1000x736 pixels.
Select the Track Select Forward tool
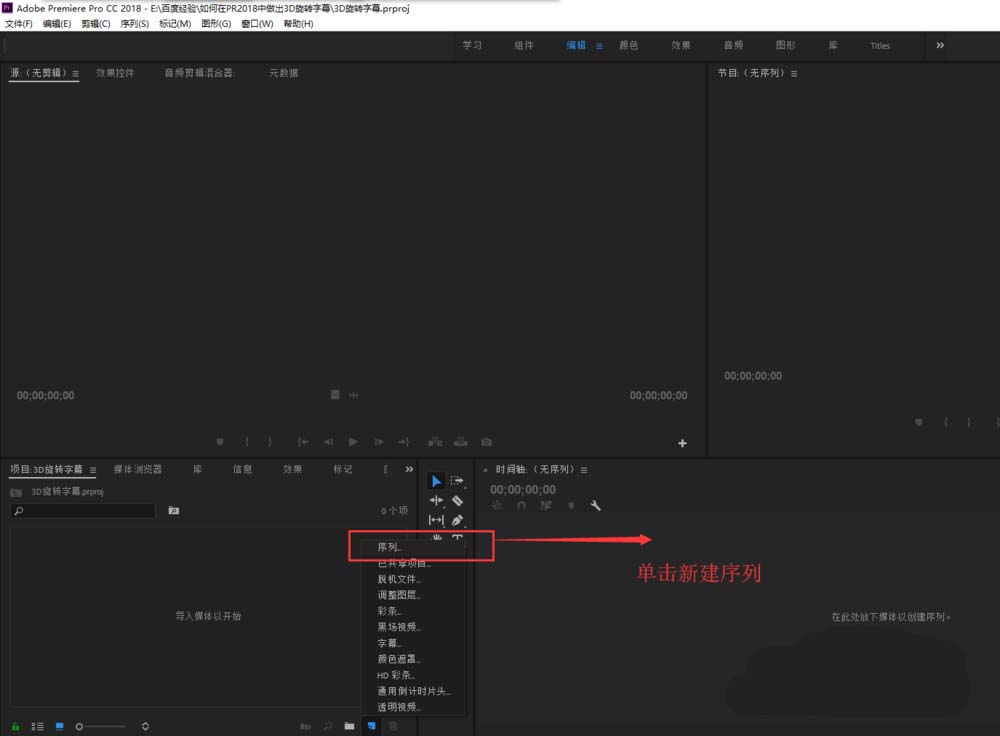[x=457, y=481]
